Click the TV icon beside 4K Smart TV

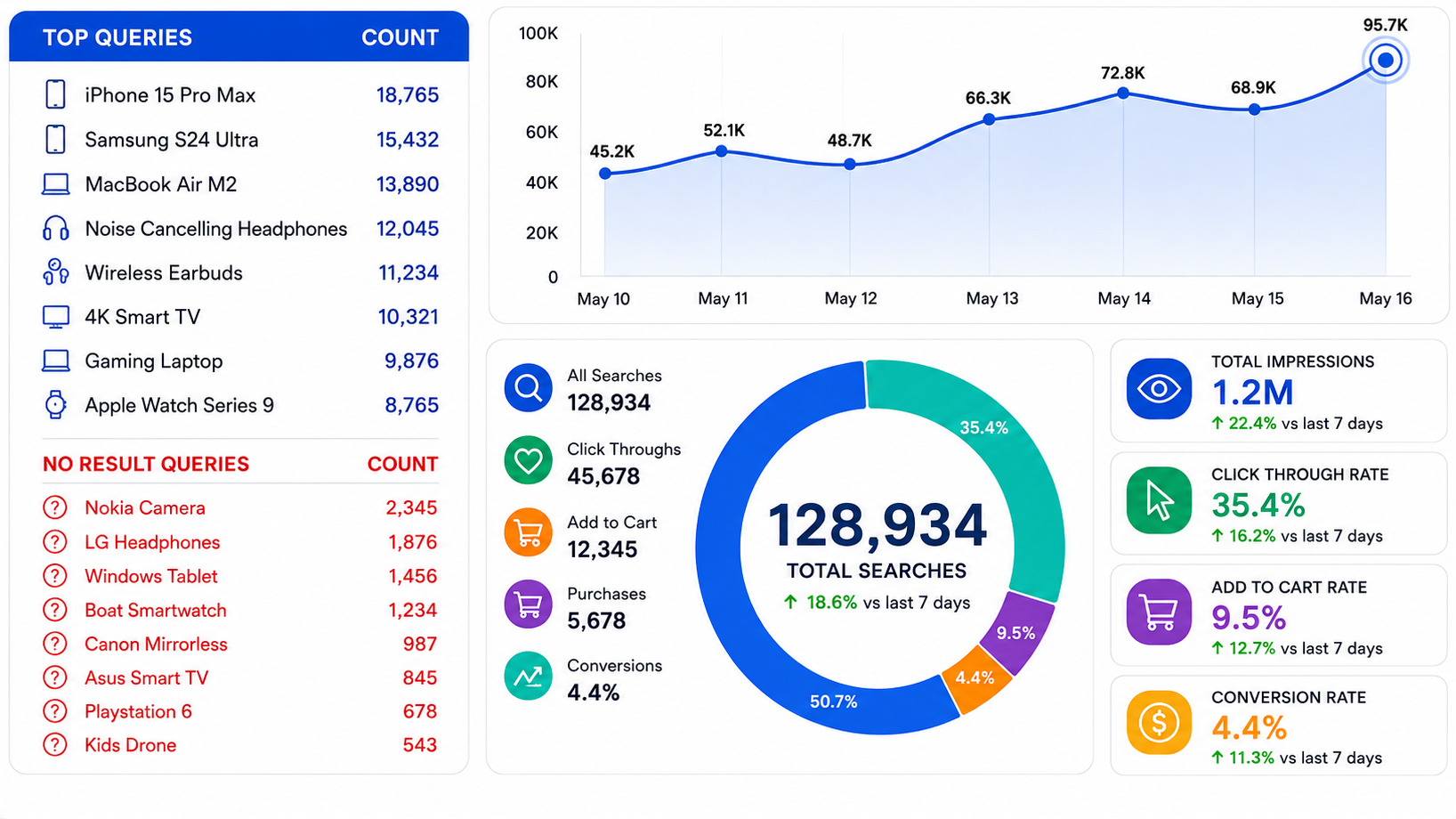[x=55, y=317]
